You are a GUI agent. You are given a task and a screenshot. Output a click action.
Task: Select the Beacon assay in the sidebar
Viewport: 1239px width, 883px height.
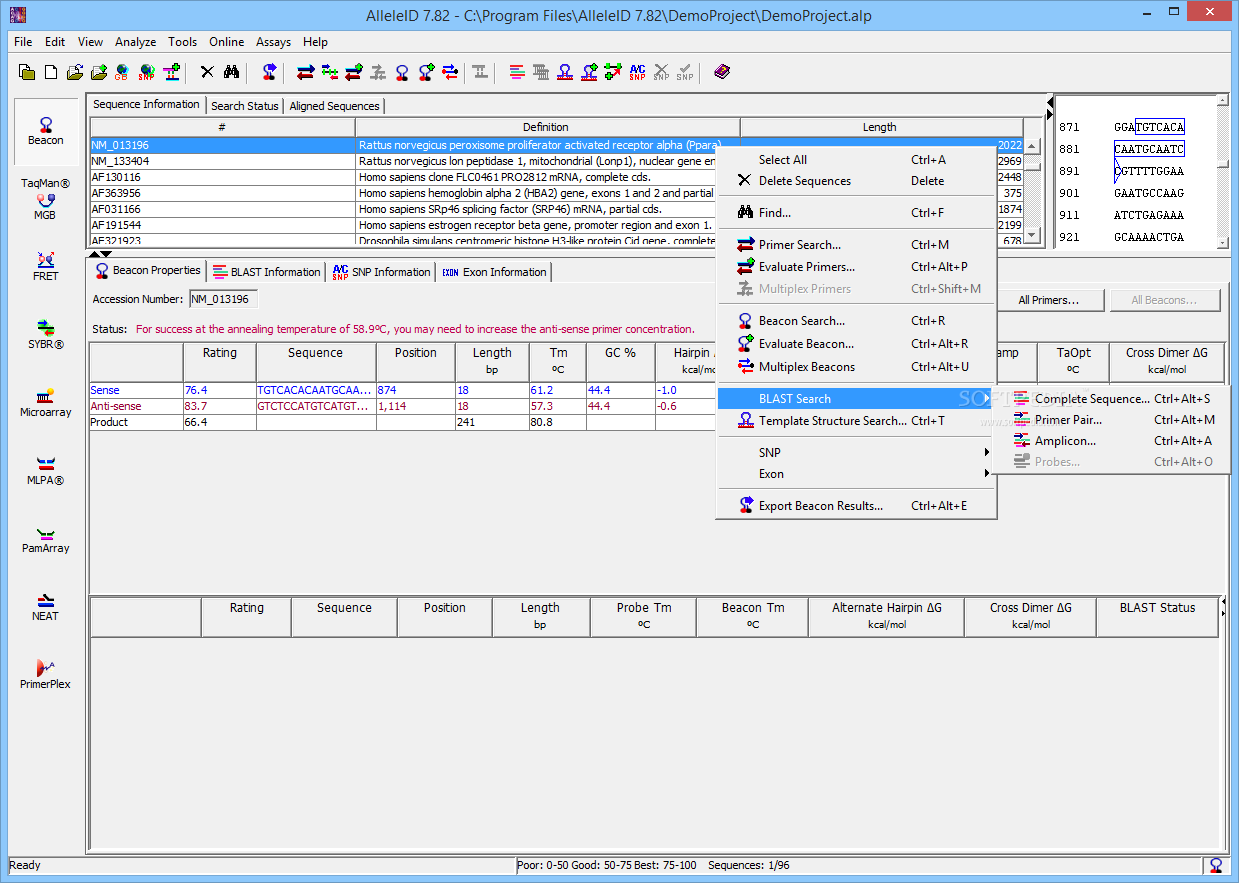[x=46, y=131]
